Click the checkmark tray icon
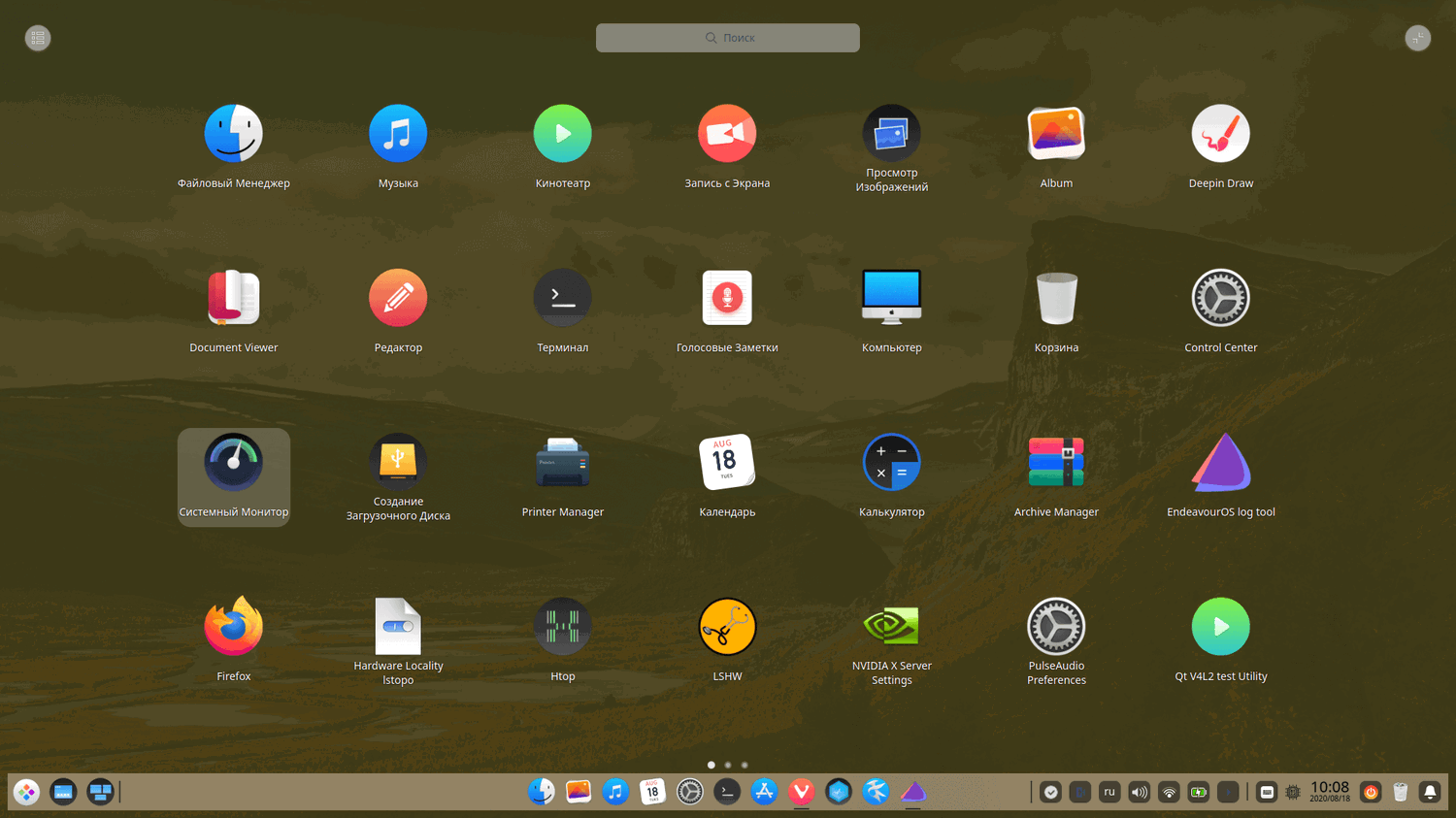This screenshot has height=818, width=1456. coord(1050,792)
